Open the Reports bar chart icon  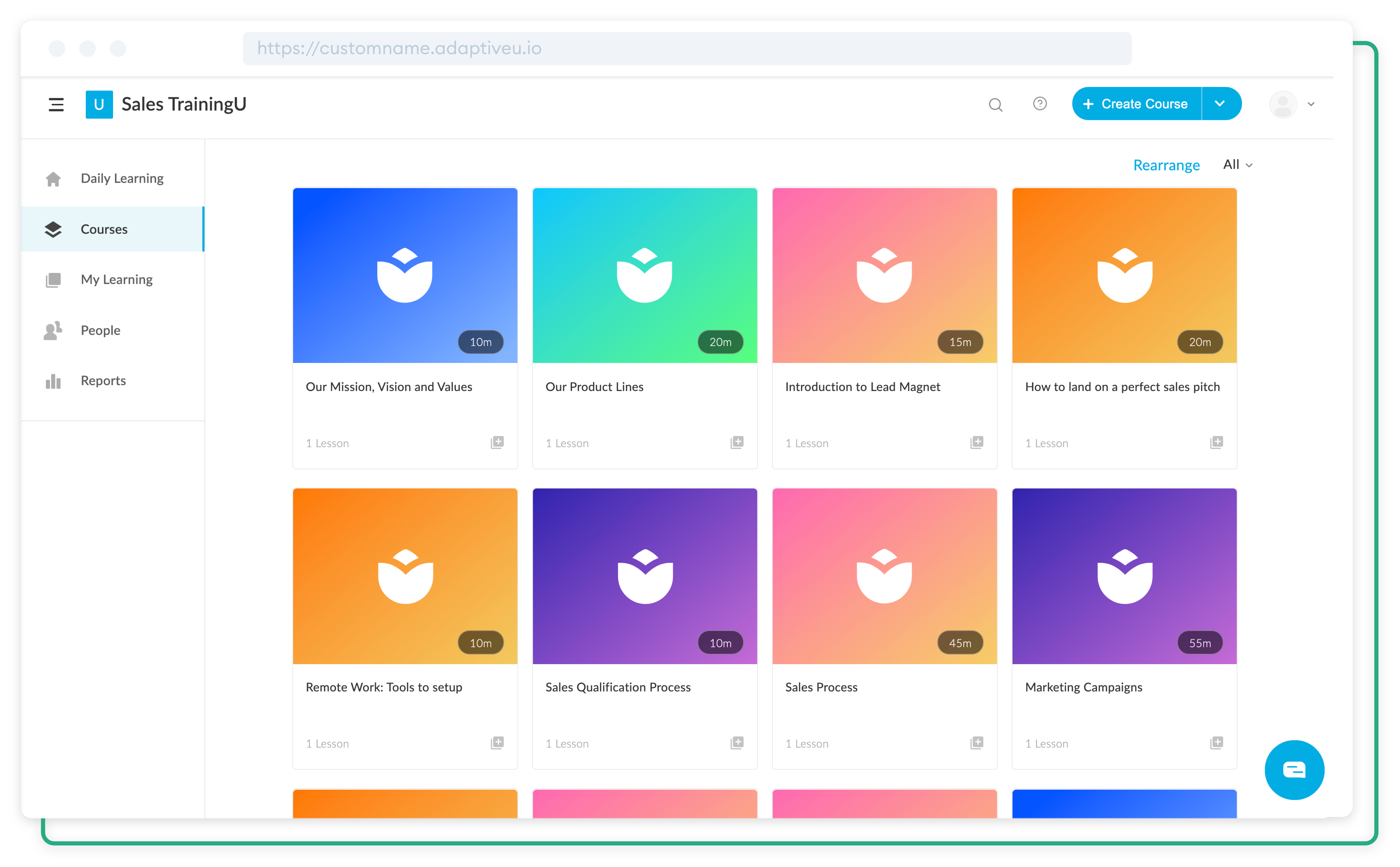pos(53,380)
